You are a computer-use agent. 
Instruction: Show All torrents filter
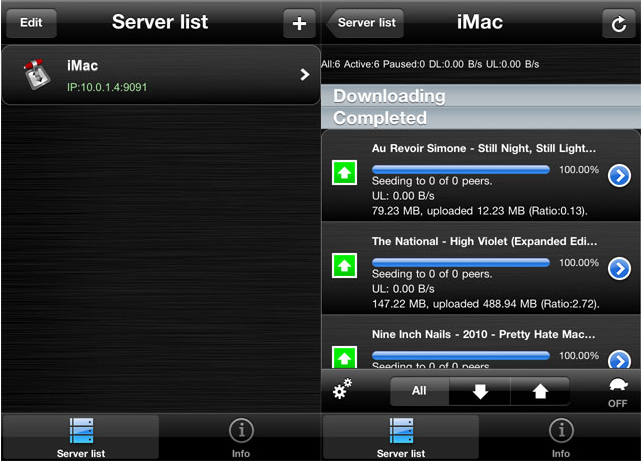click(x=419, y=391)
